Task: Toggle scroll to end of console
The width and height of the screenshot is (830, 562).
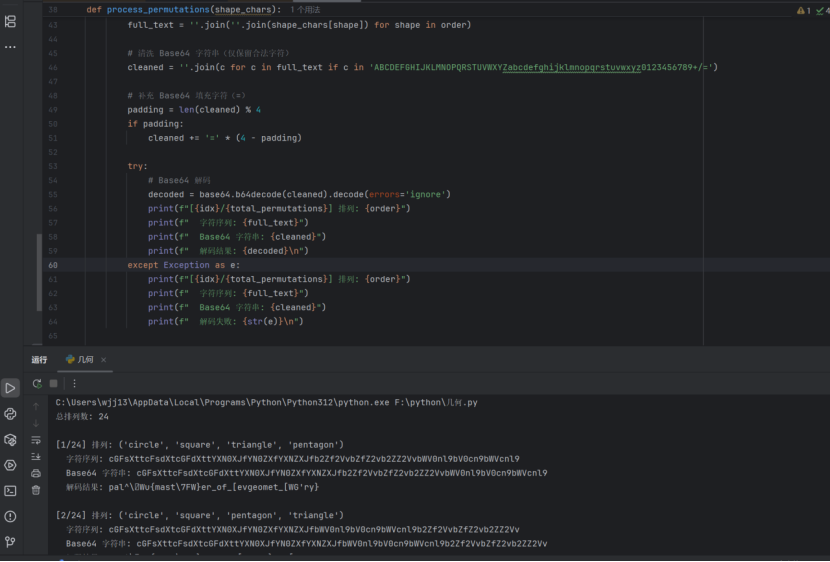Action: coord(35,457)
